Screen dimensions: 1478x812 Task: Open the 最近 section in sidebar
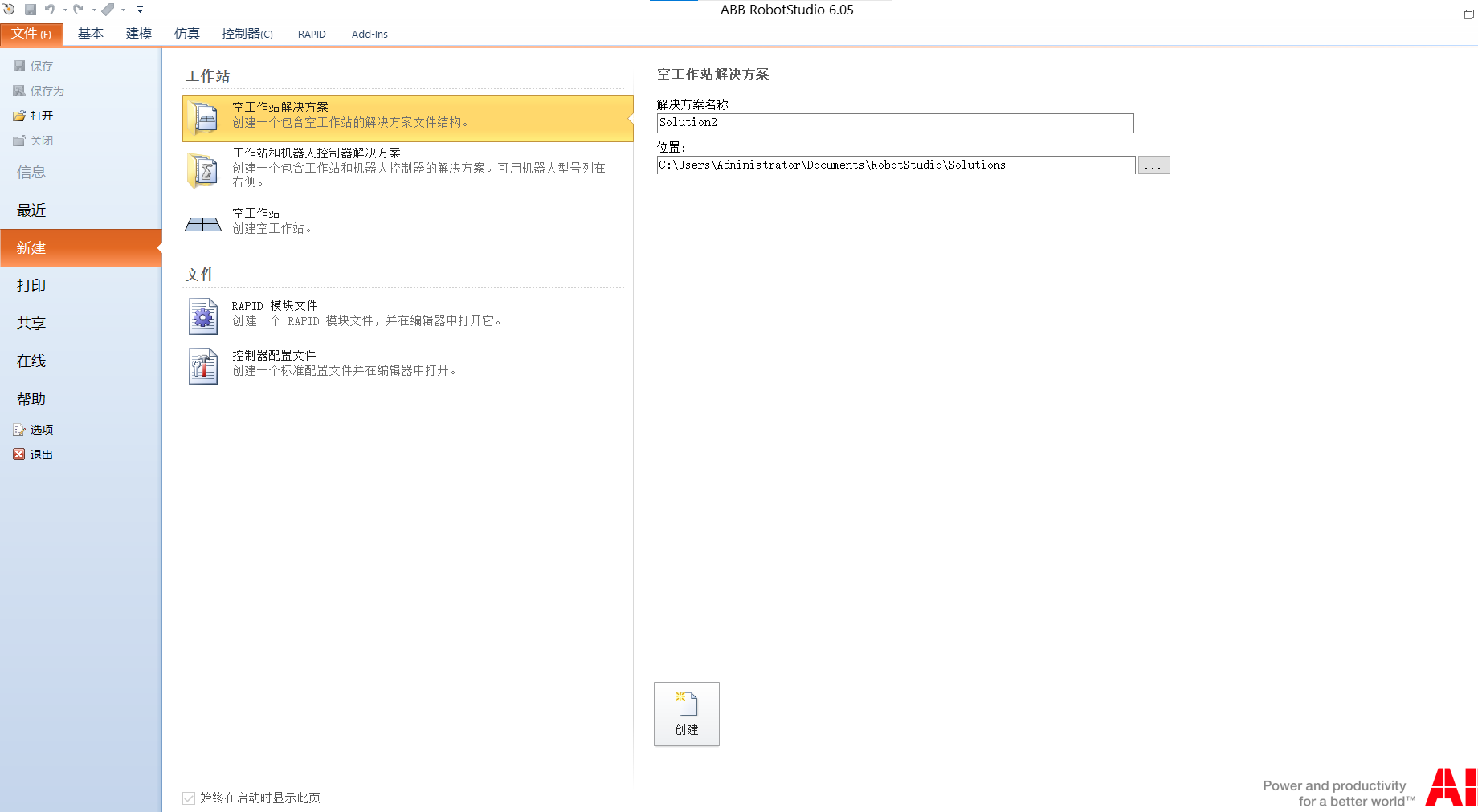point(32,210)
